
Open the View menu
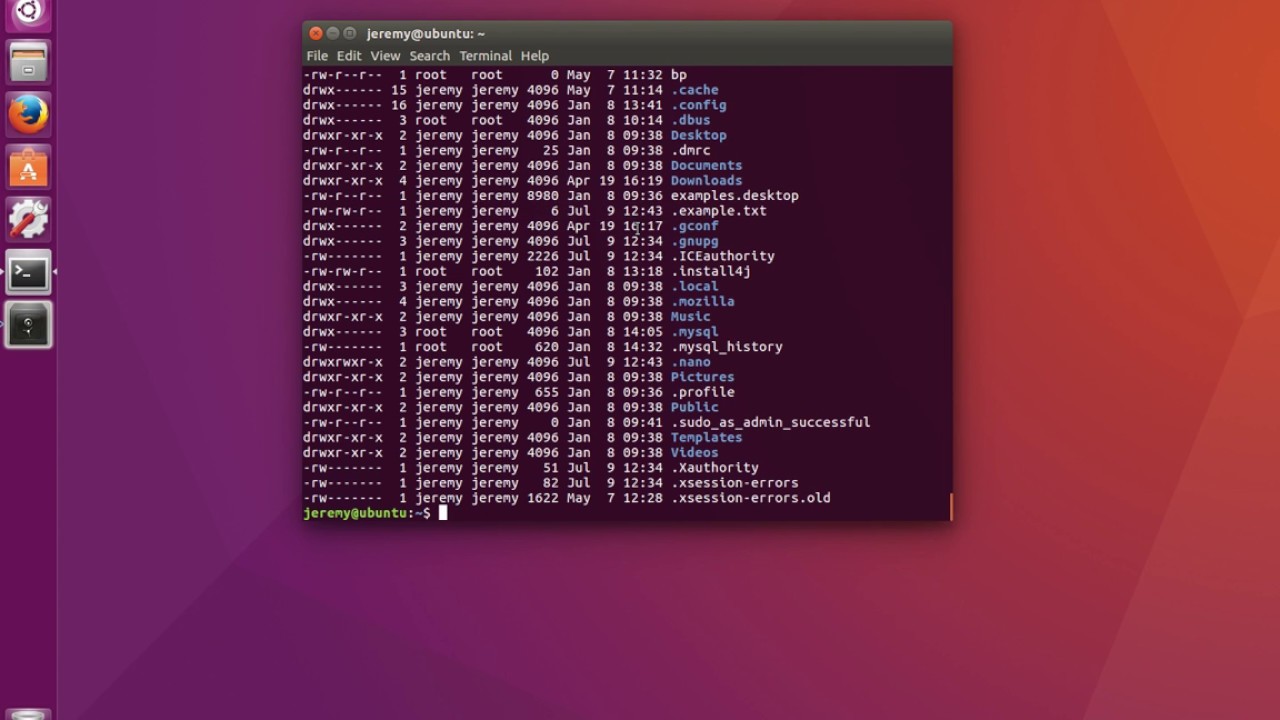(385, 56)
